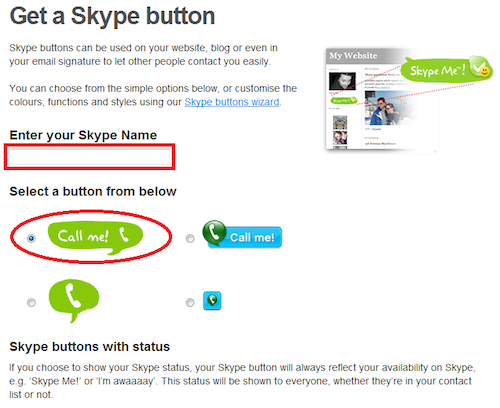Select radio for small blue phone icon
This screenshot has height=408, width=500.
(x=190, y=302)
